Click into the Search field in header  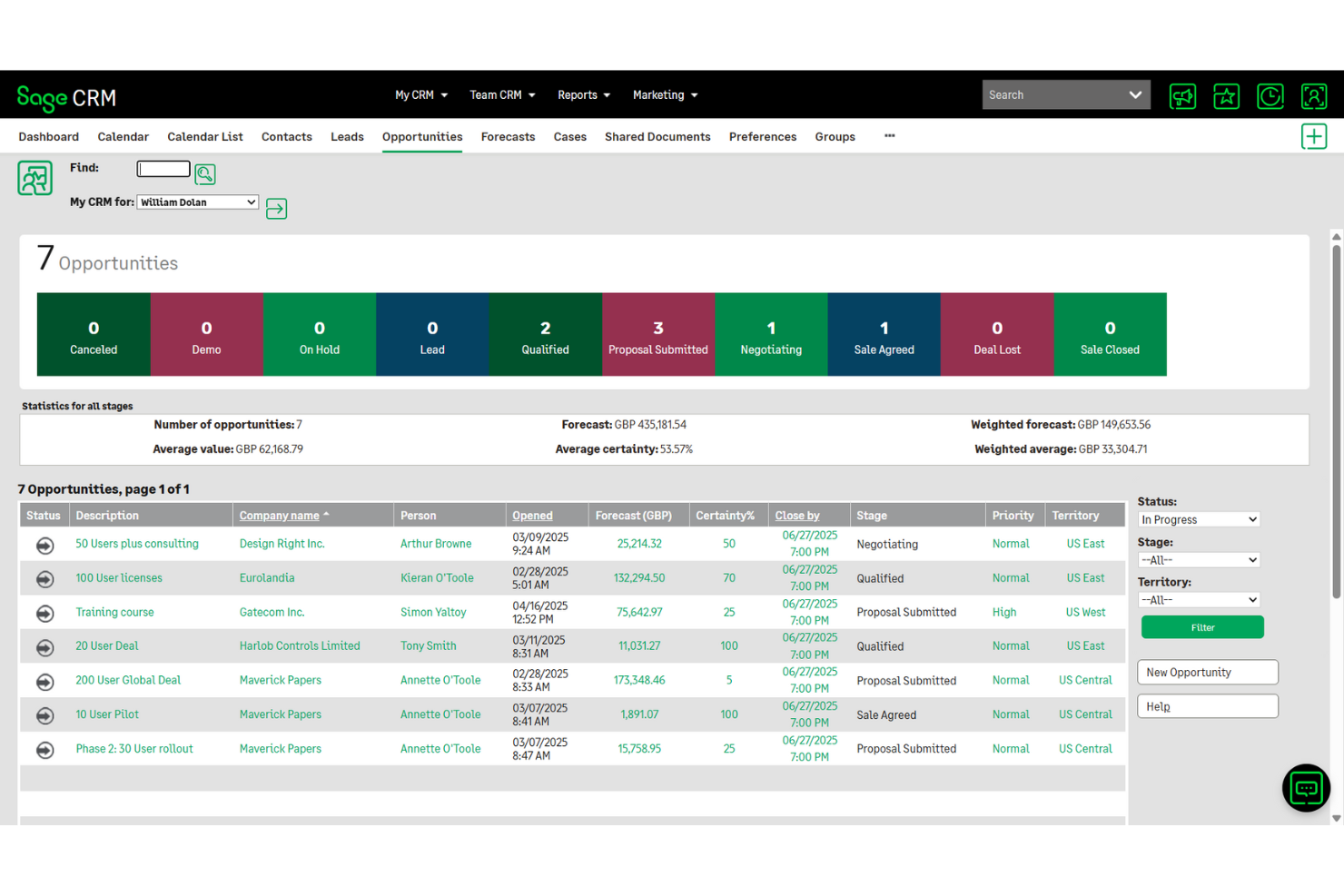1053,94
